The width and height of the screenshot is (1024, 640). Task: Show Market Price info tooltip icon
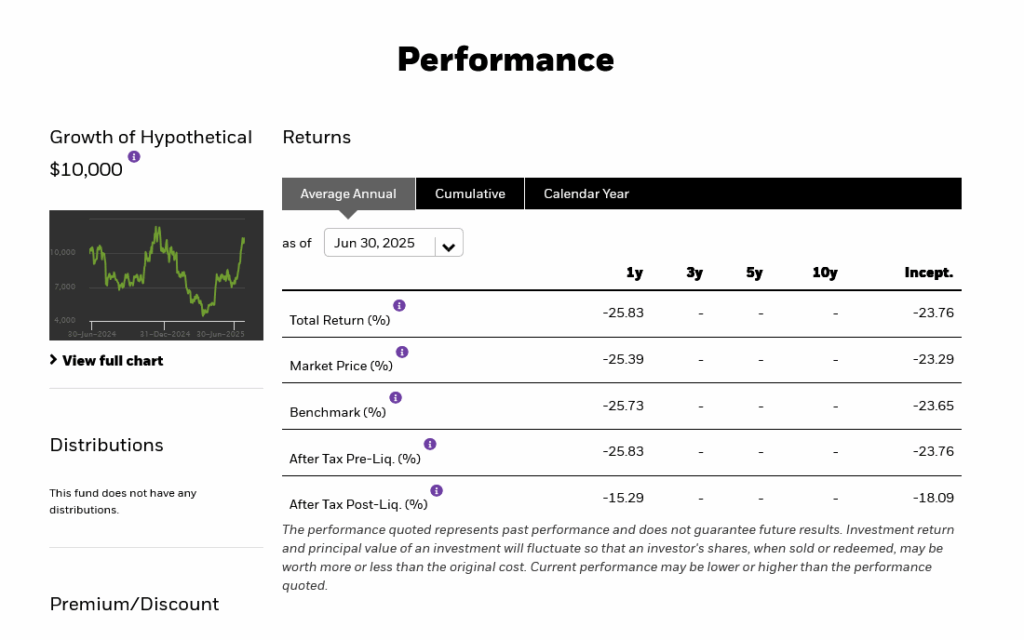coord(402,352)
